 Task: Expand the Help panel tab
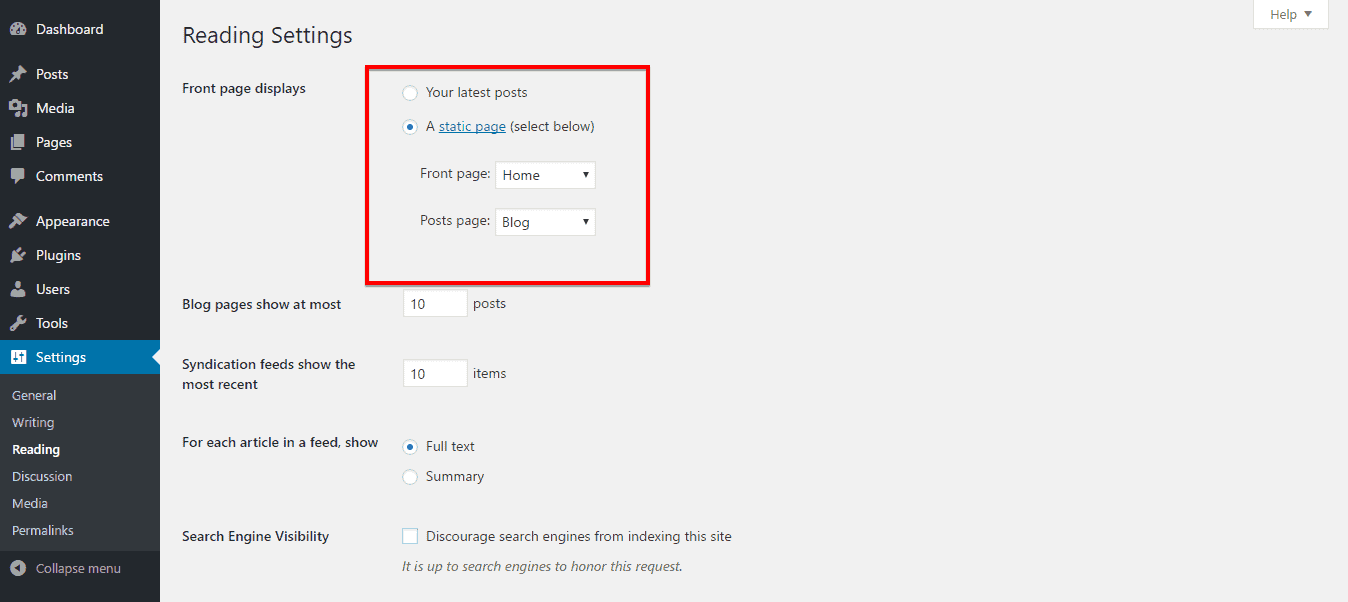[1290, 14]
